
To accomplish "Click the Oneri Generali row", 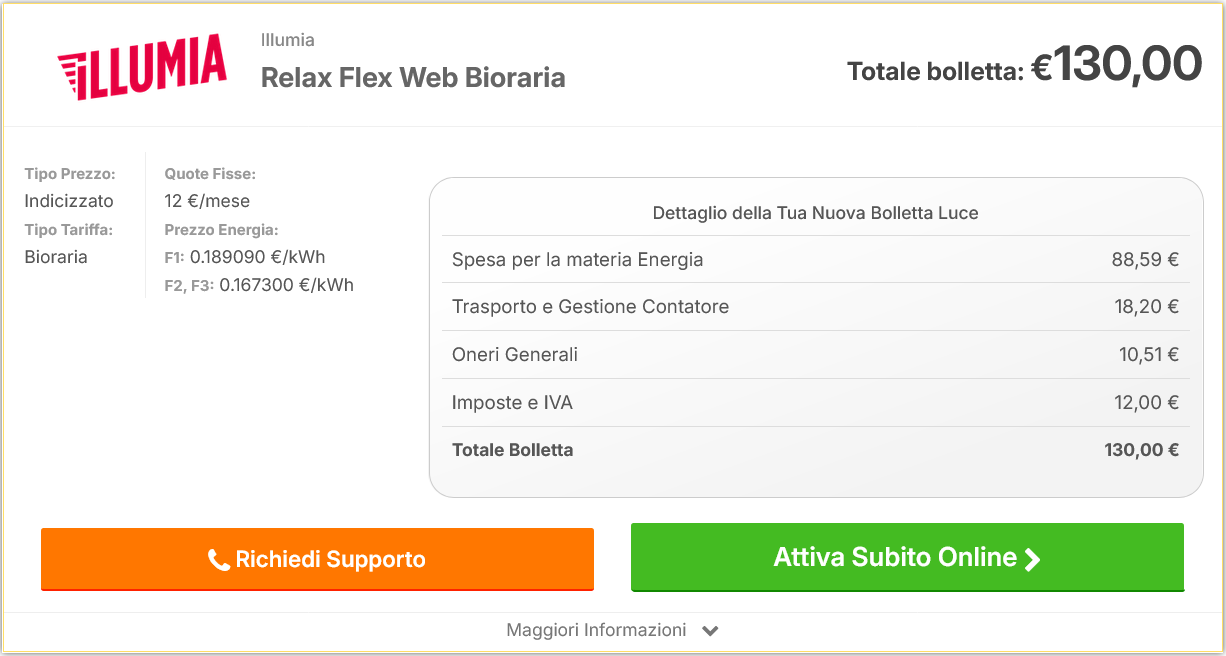I will point(815,355).
